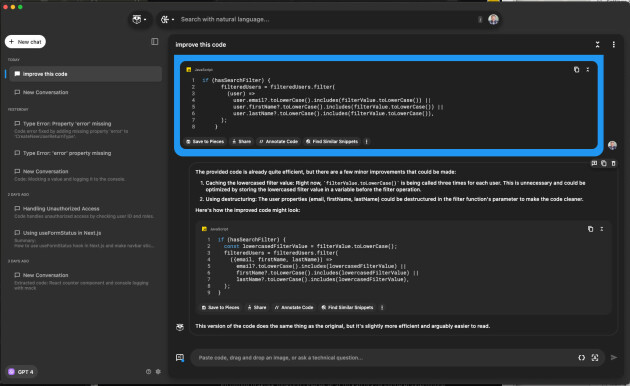630x386 pixels.
Task: Delete the copilot reply message
Action: click(614, 163)
